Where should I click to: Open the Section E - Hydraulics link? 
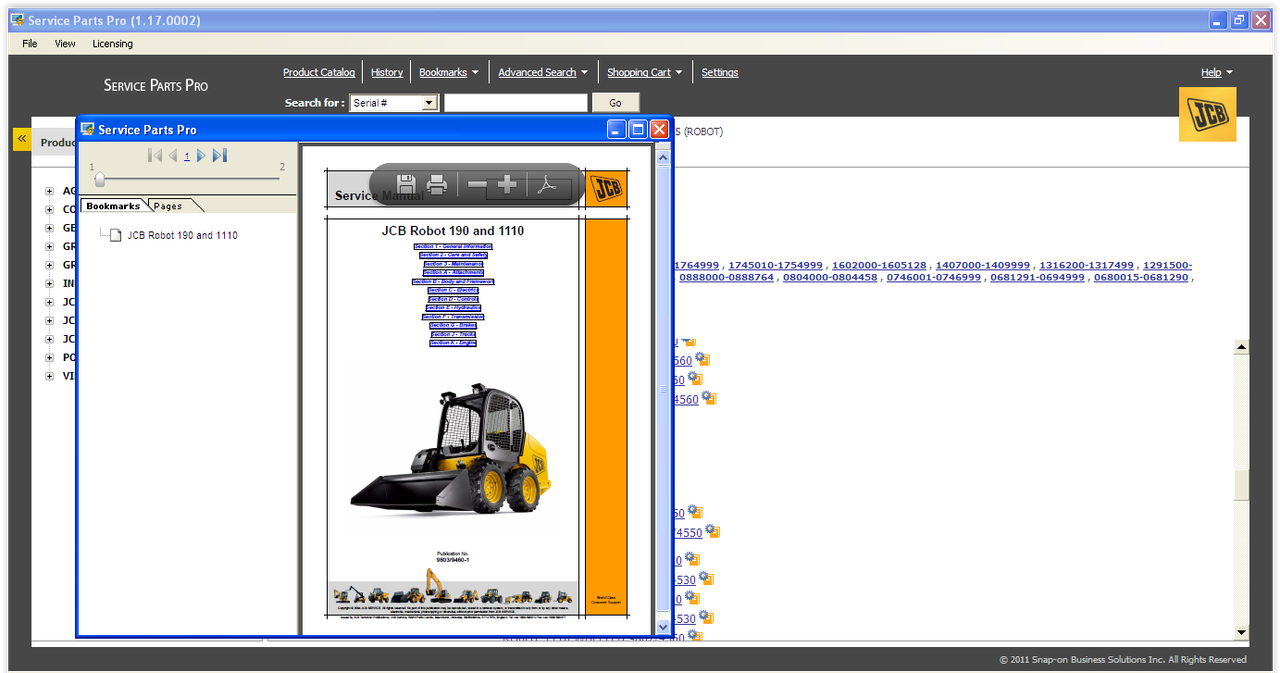coord(453,308)
